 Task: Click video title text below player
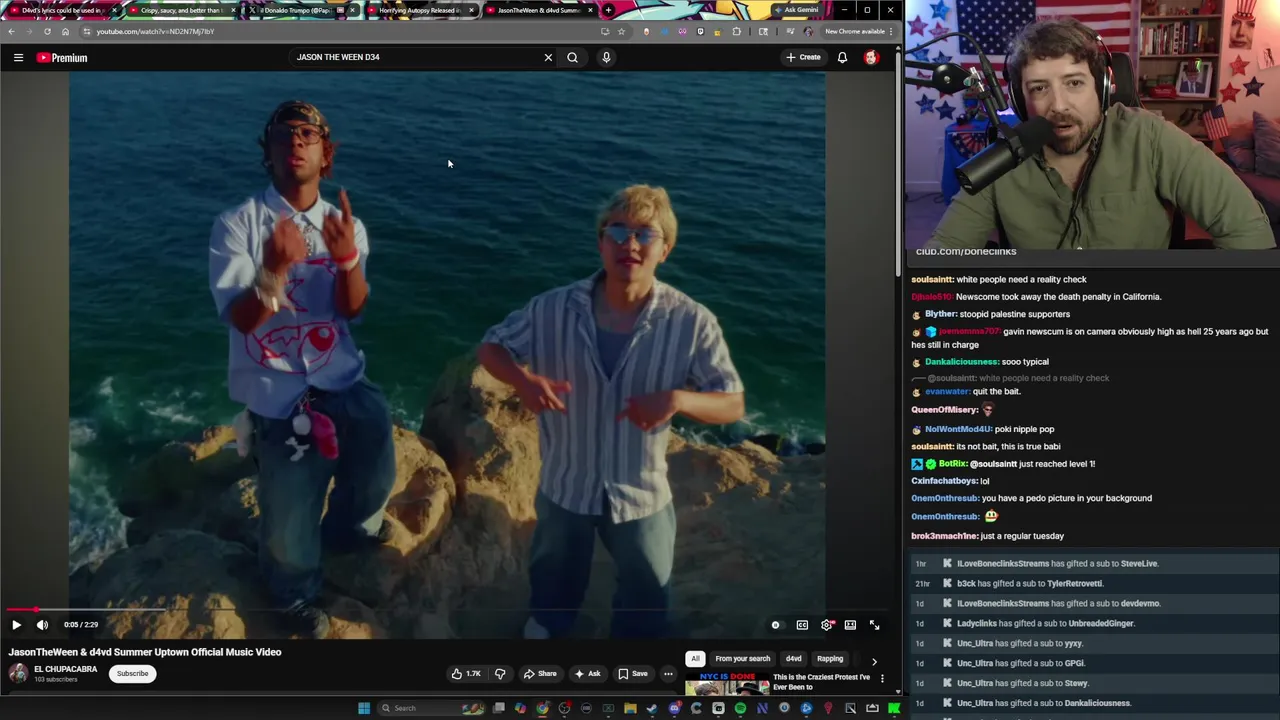click(145, 652)
